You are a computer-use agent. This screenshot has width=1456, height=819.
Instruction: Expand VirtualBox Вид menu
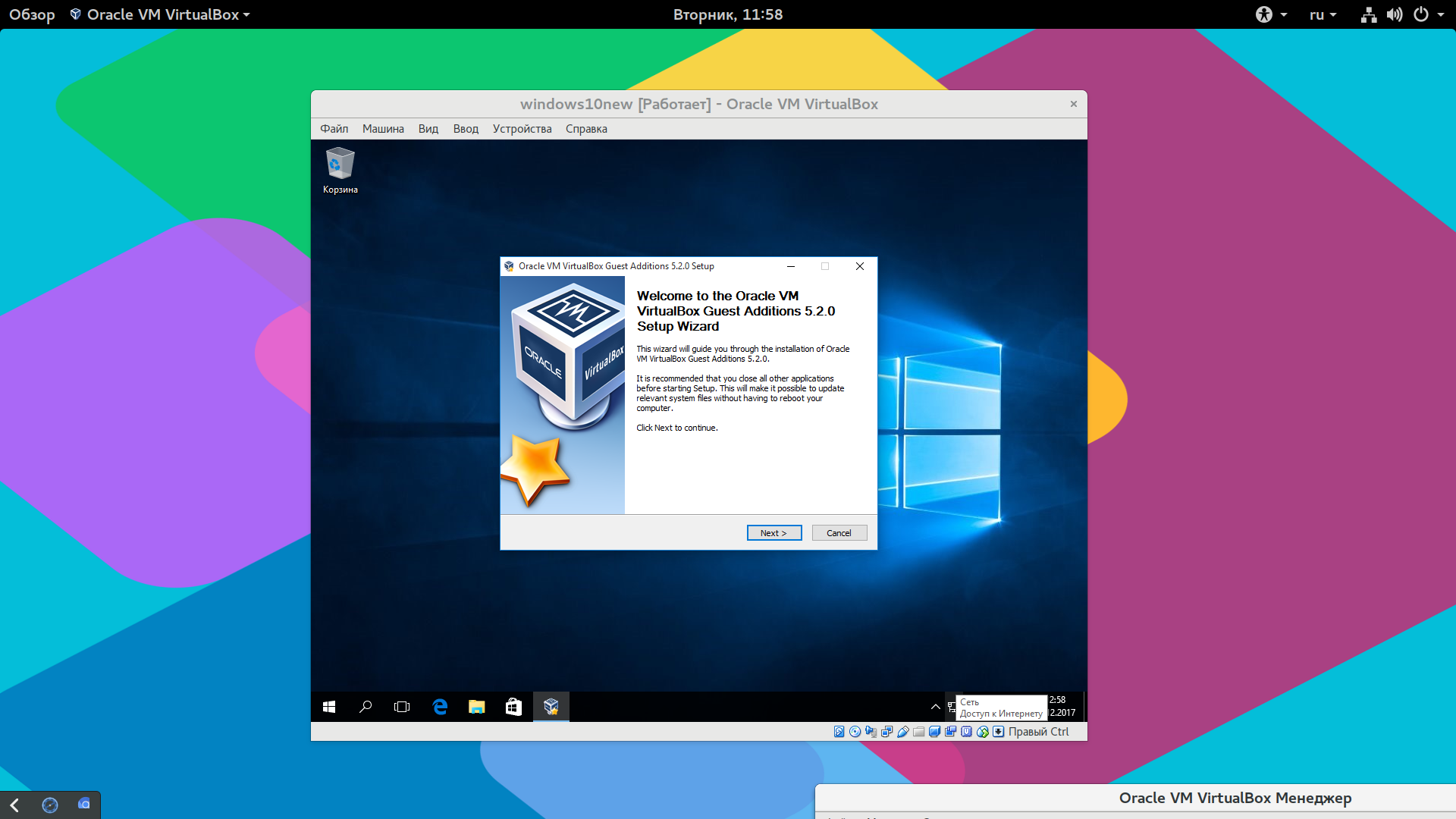coord(426,129)
